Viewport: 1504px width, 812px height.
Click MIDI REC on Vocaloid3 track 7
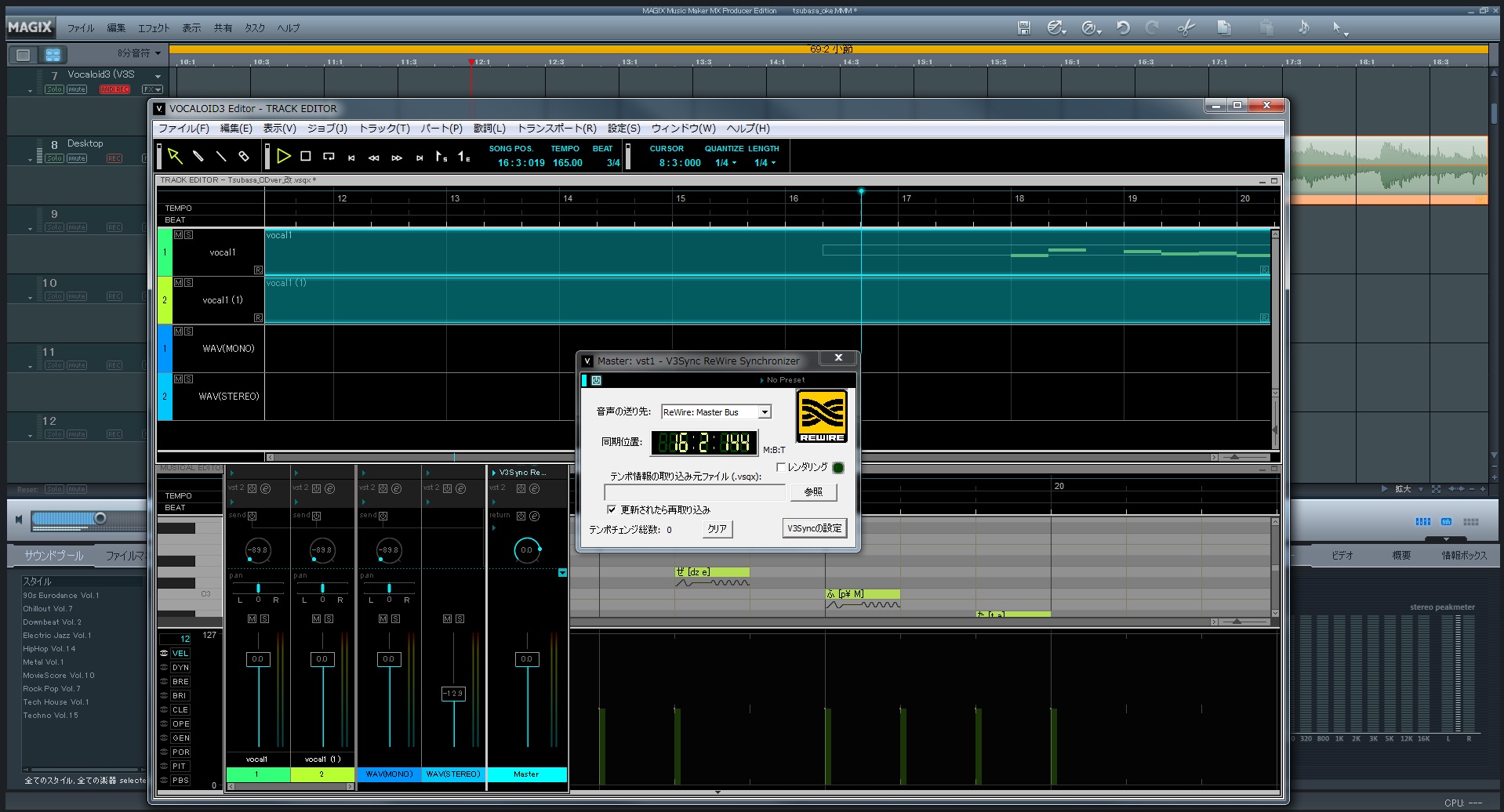(x=114, y=89)
